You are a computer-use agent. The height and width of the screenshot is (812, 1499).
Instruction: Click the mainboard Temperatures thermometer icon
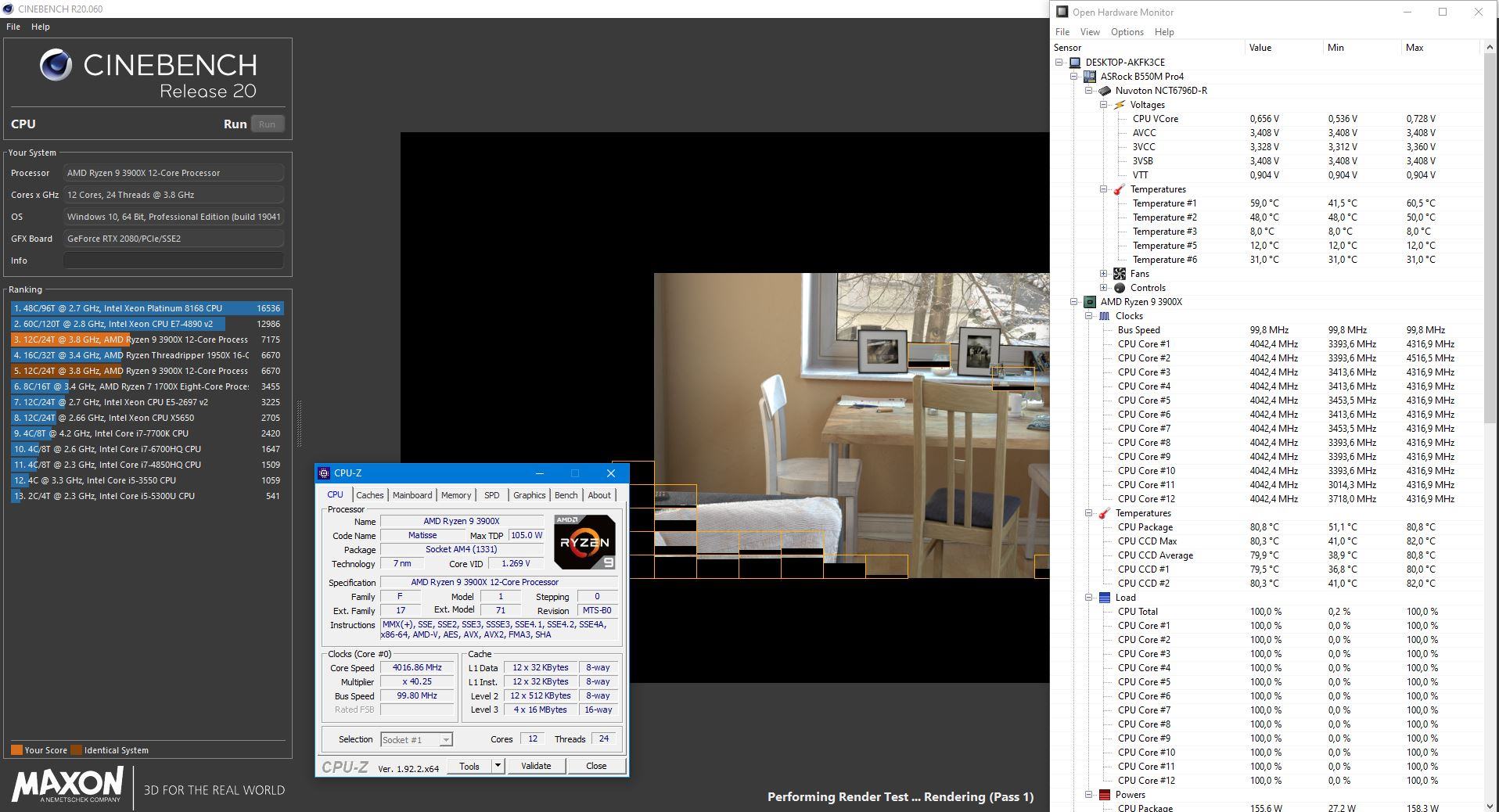(1120, 189)
